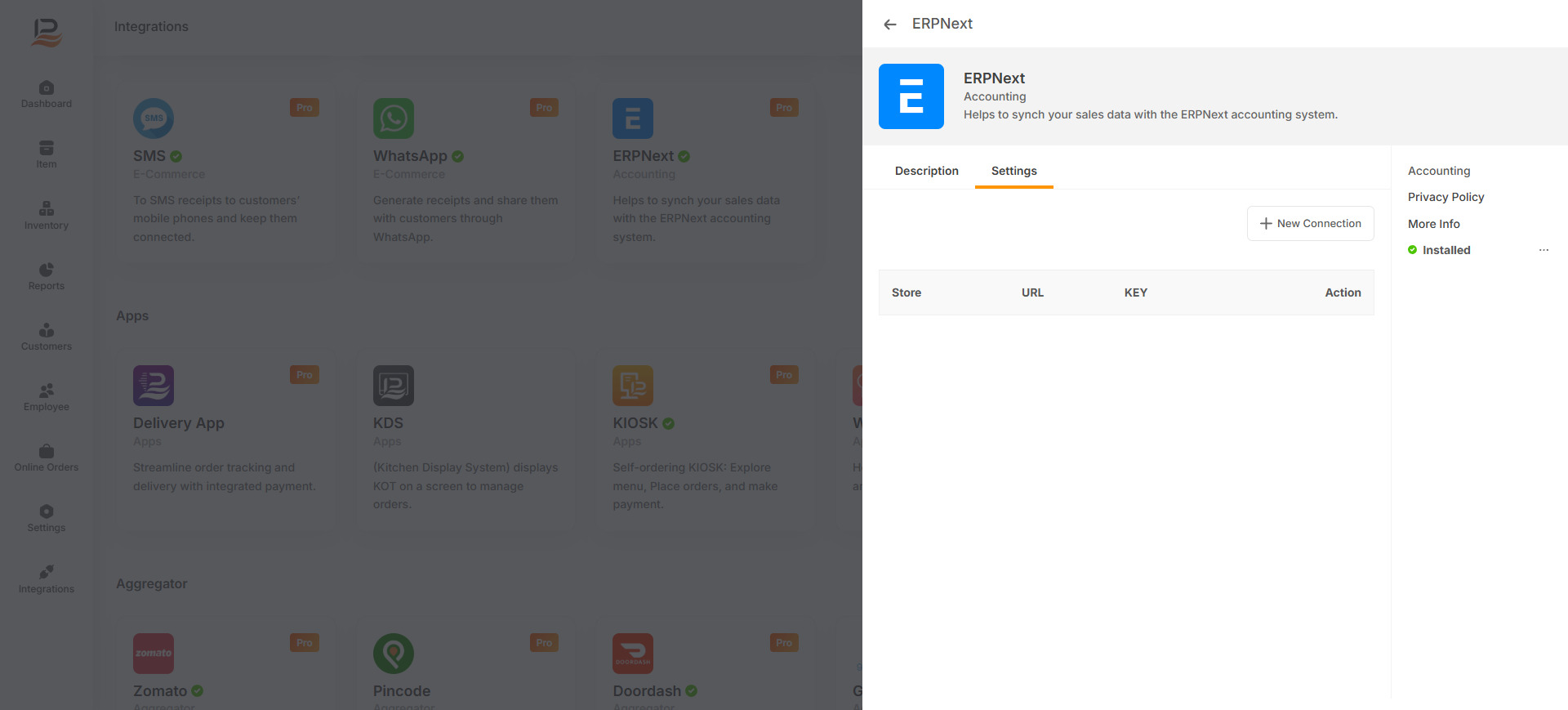1568x710 pixels.
Task: Click the Aggregator section heading
Action: (x=152, y=584)
